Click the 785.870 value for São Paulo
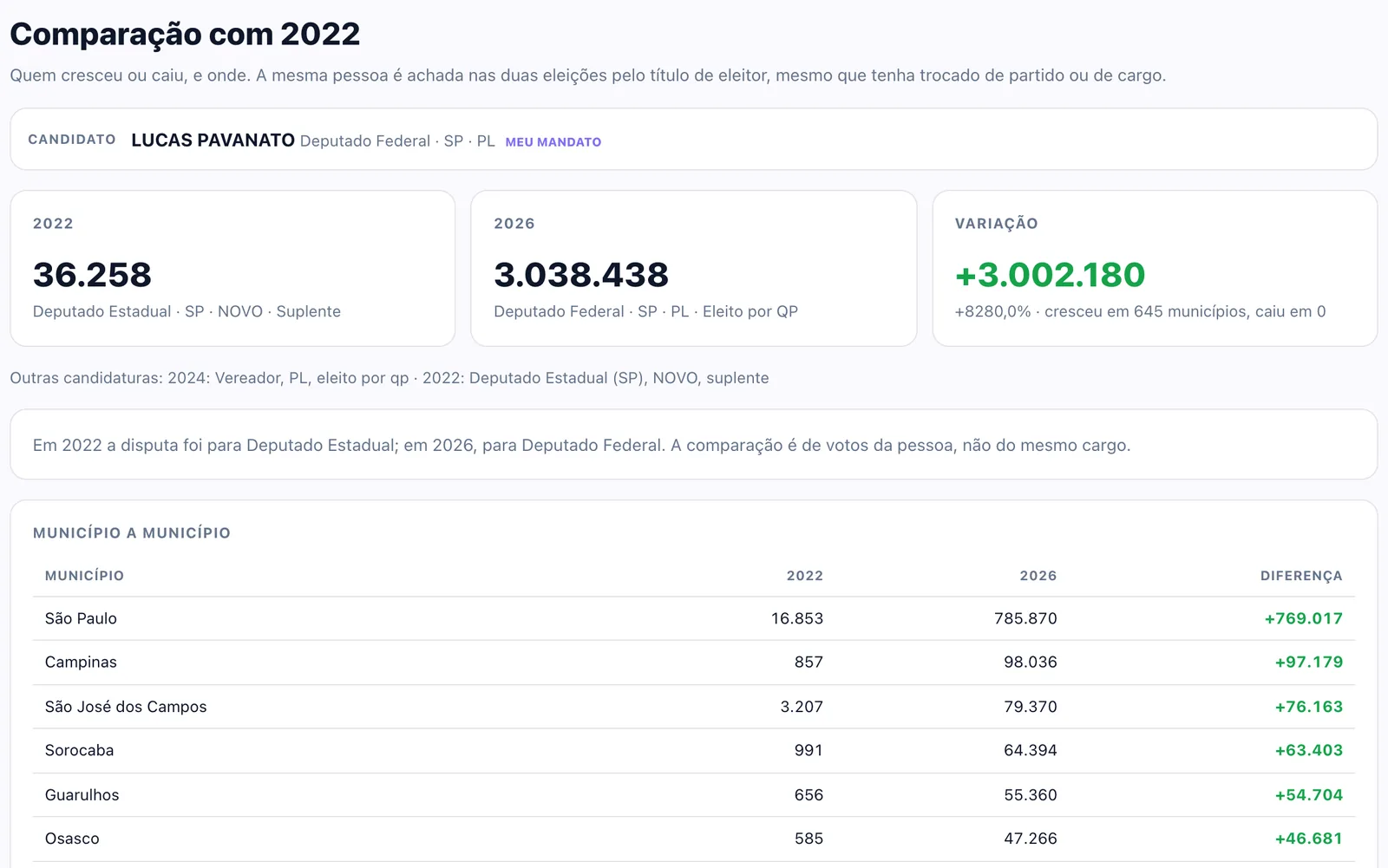Screen dimensions: 1388x868 point(1025,618)
